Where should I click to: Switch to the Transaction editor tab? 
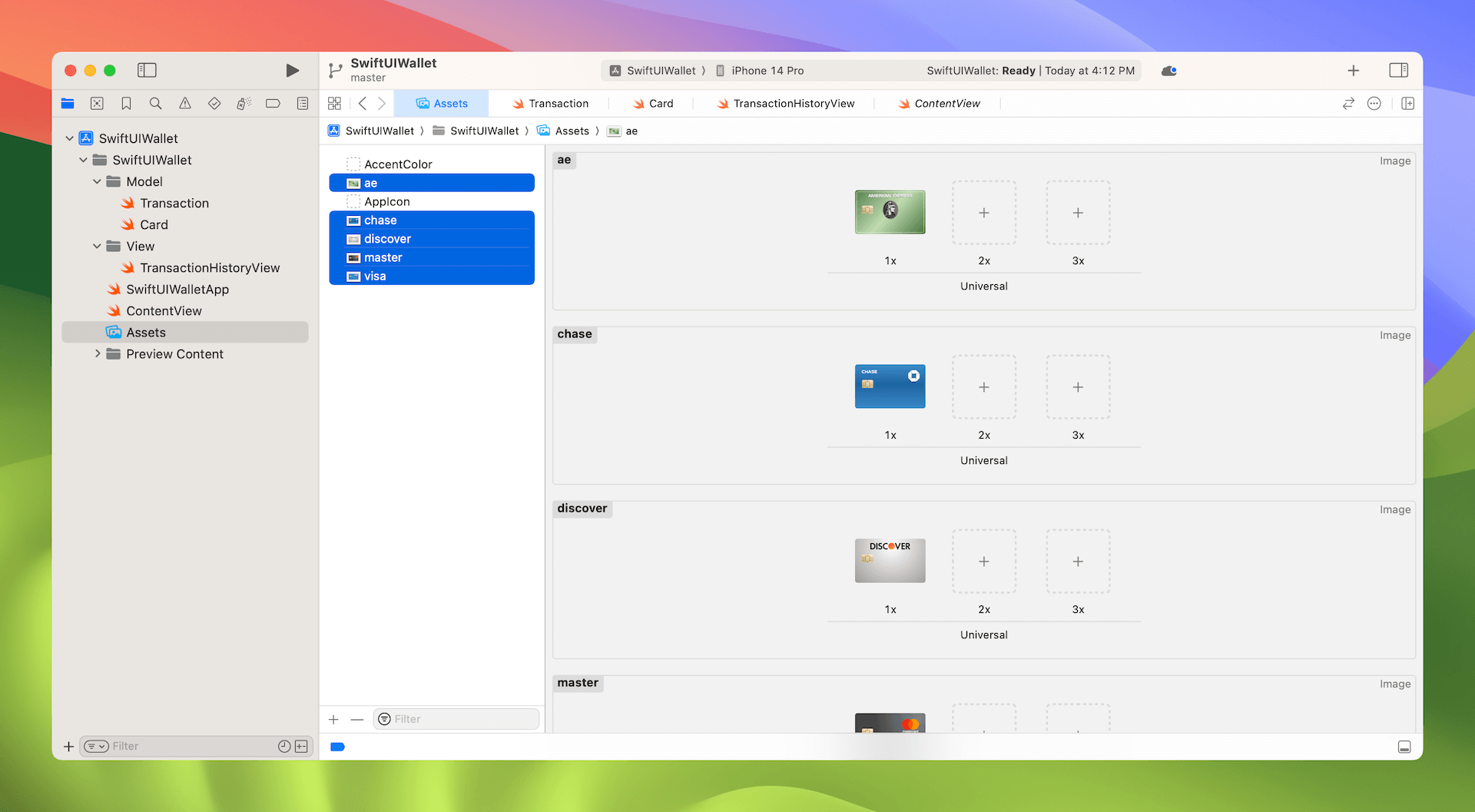tap(550, 104)
